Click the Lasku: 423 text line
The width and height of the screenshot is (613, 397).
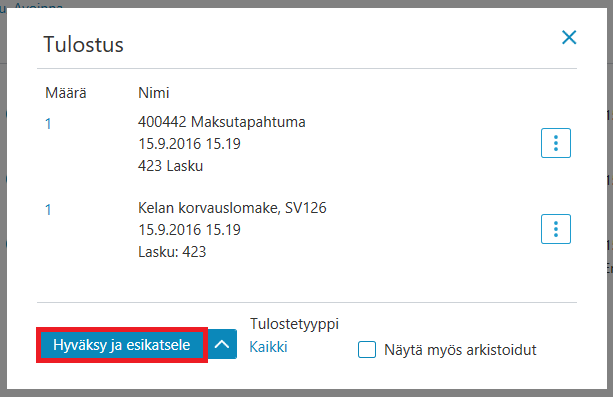tap(172, 251)
